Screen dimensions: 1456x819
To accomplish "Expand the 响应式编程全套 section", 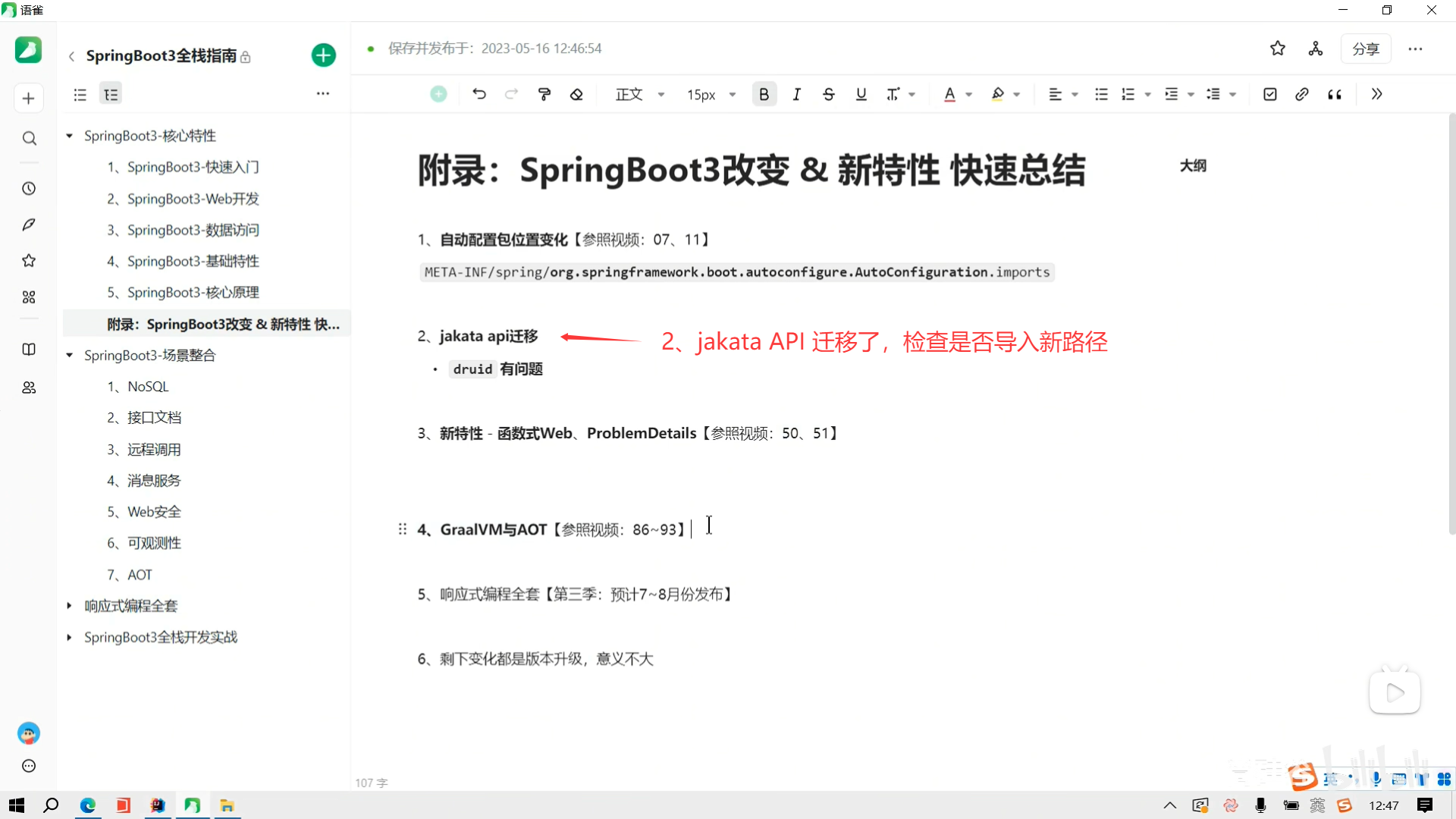I will [x=69, y=605].
